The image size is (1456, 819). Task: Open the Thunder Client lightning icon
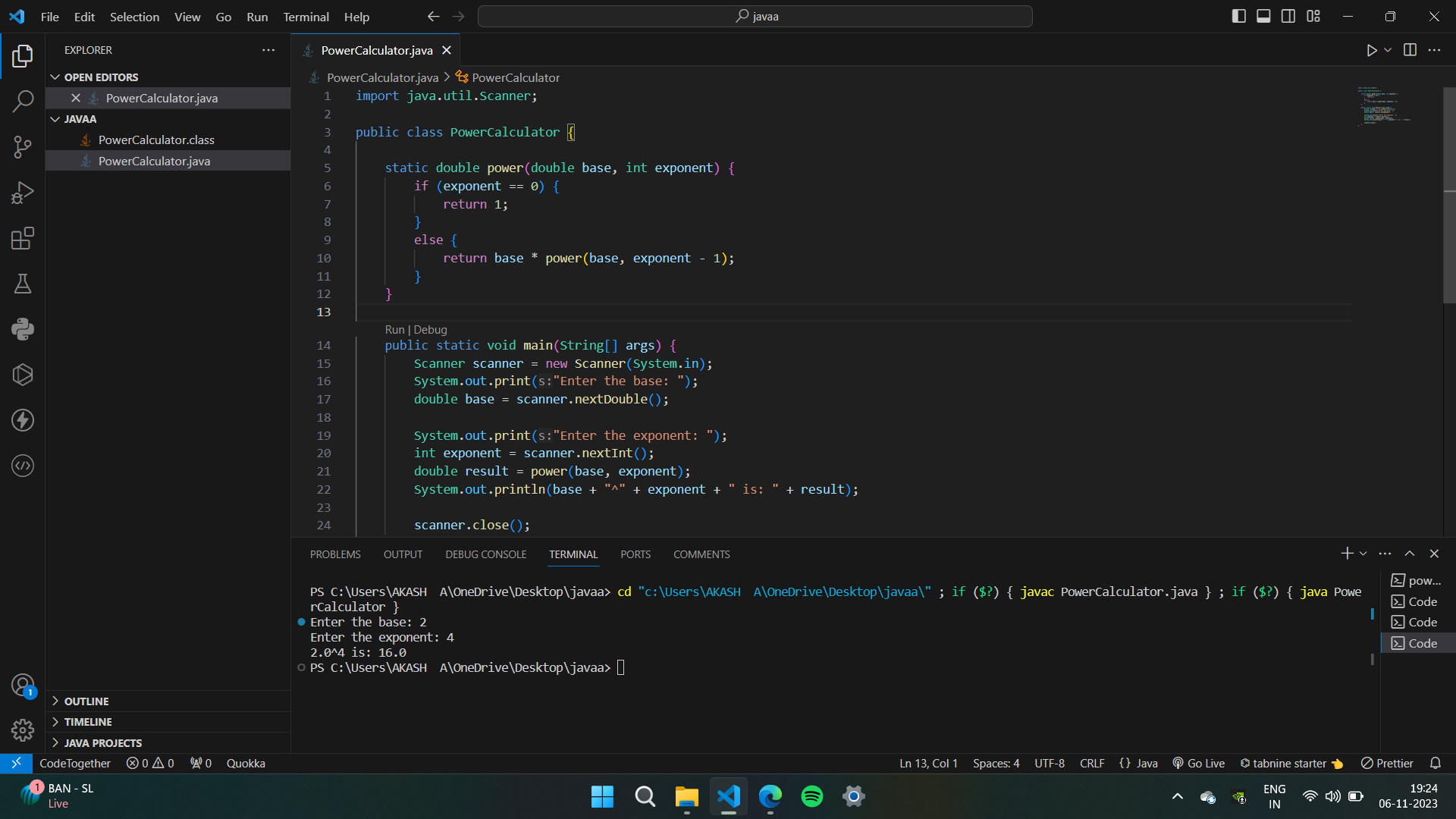tap(23, 420)
